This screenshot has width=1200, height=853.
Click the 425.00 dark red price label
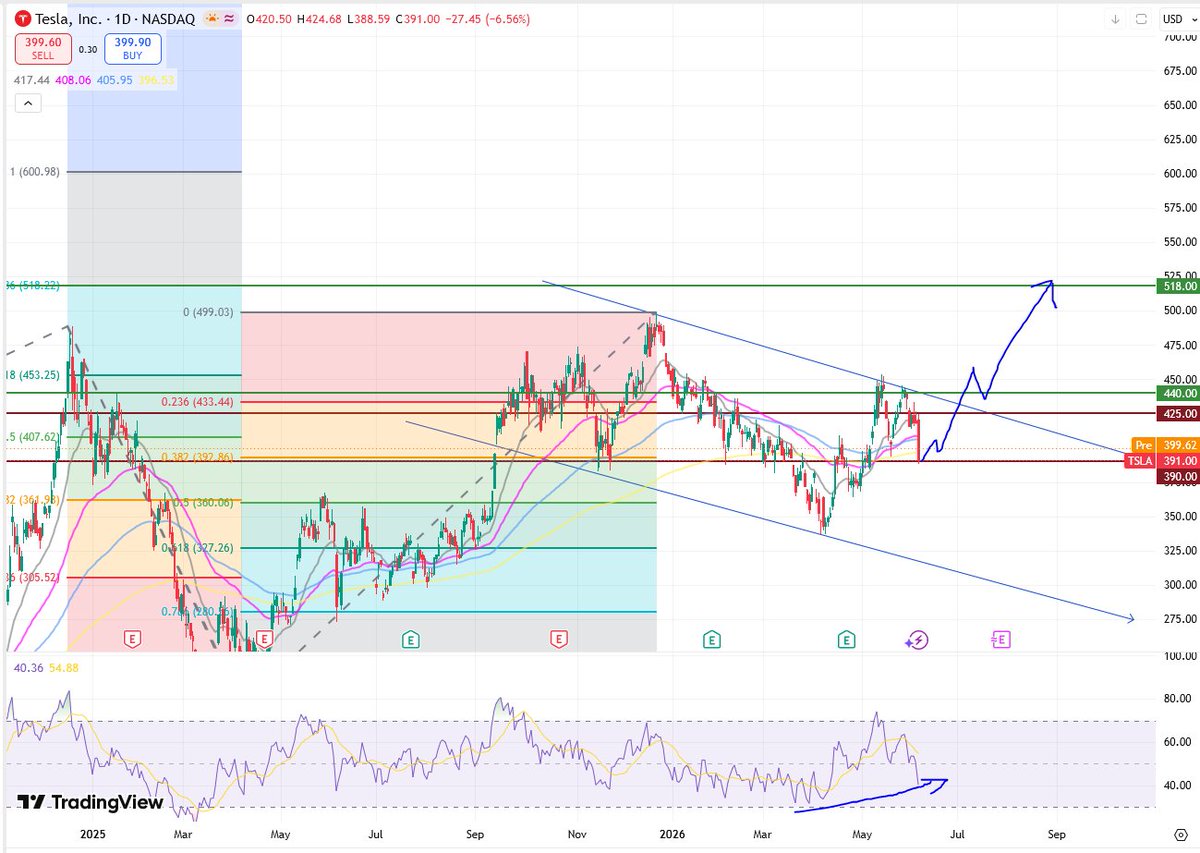pyautogui.click(x=1178, y=413)
